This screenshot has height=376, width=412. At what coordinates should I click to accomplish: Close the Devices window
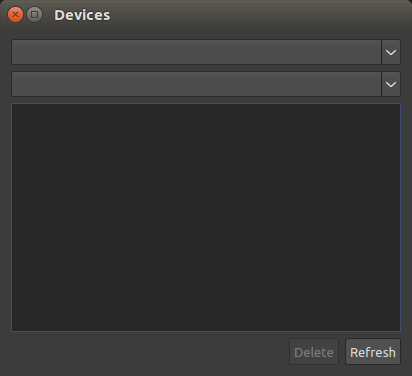click(x=15, y=15)
